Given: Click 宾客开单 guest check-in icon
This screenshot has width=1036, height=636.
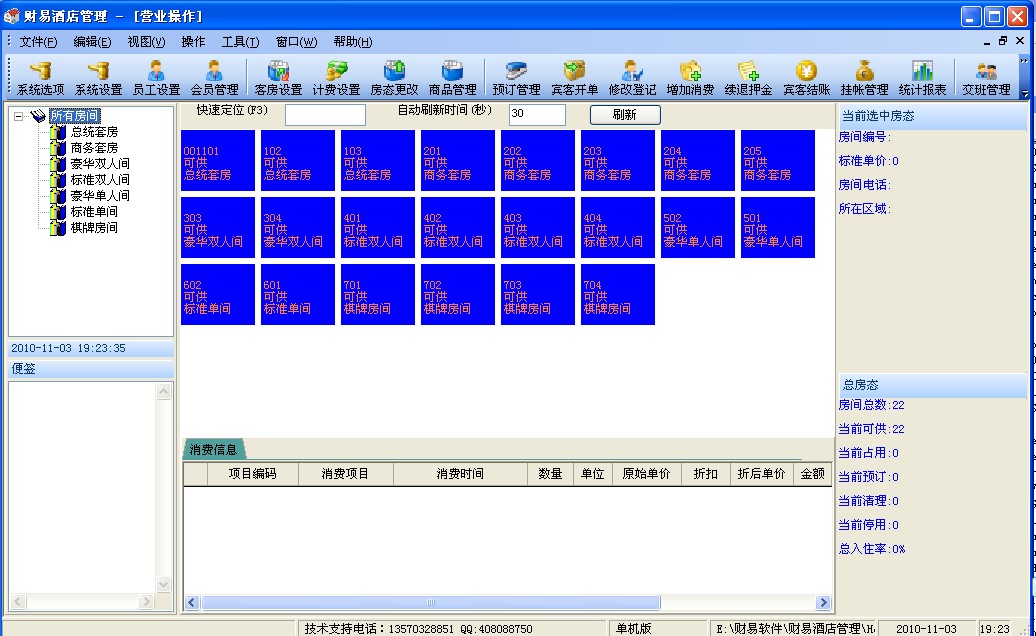Looking at the screenshot, I should coord(574,78).
